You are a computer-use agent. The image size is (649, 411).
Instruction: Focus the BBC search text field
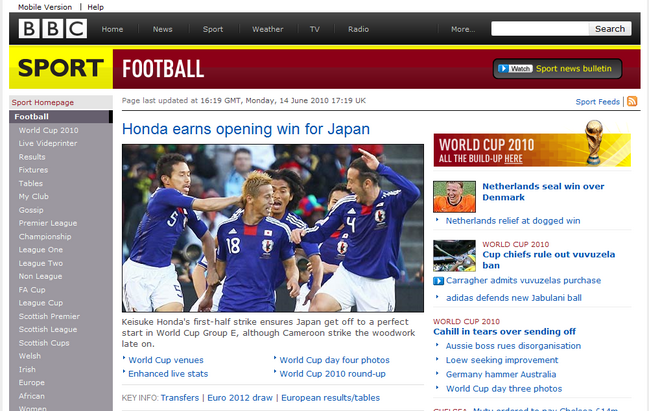pyautogui.click(x=540, y=29)
